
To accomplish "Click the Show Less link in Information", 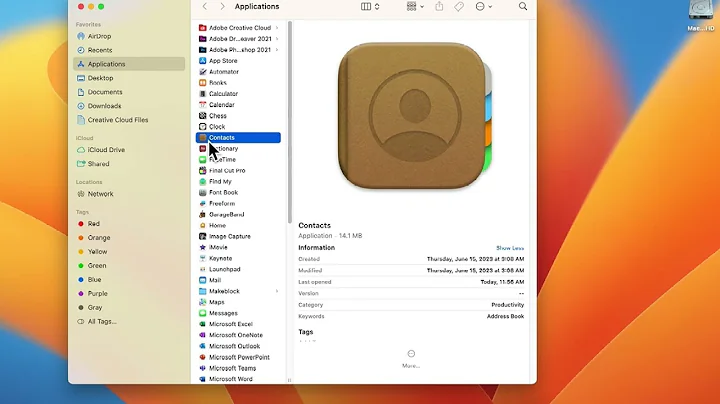I will 510,248.
